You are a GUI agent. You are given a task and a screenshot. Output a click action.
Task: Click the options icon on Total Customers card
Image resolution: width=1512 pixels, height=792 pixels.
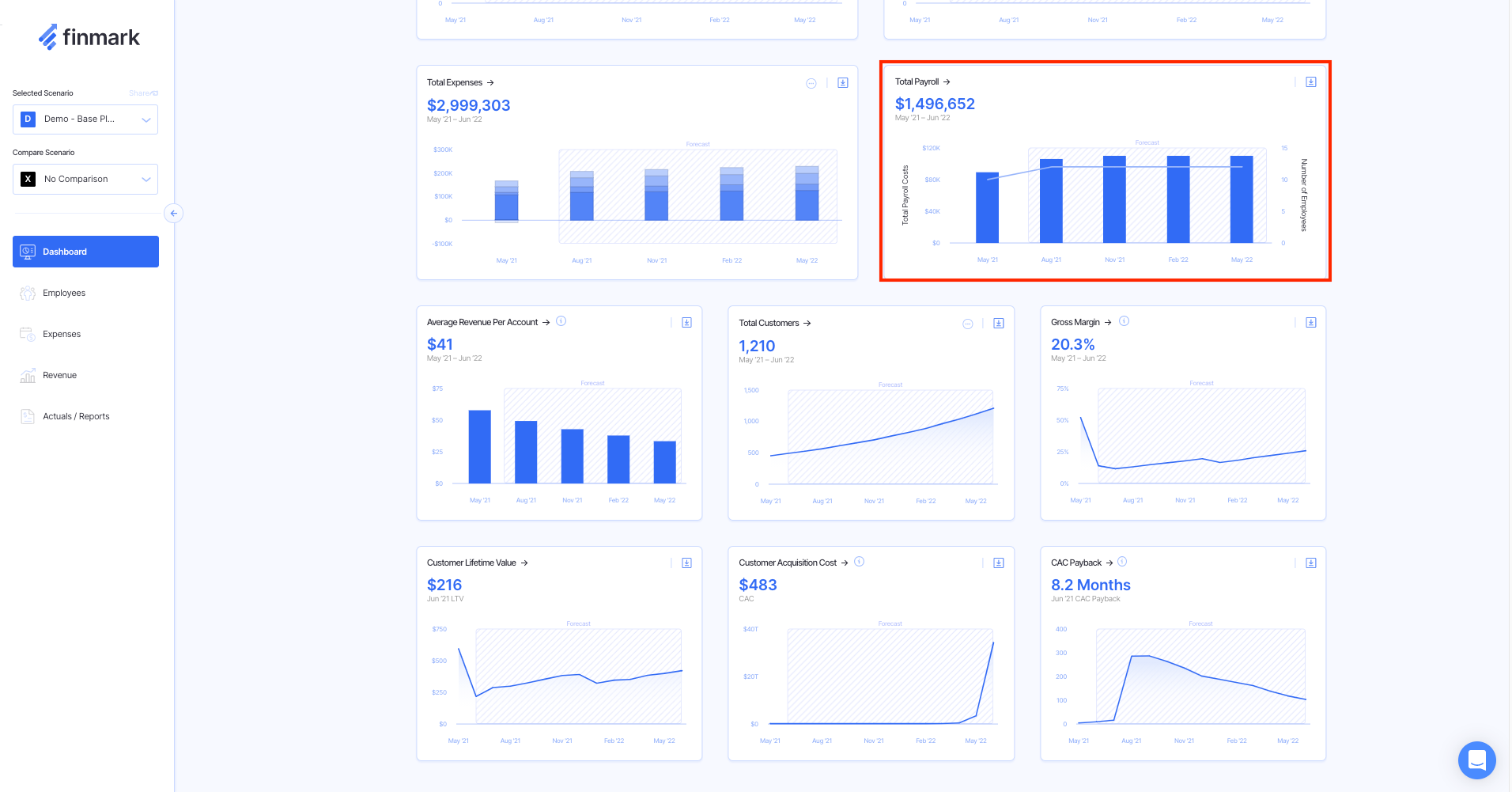point(967,324)
